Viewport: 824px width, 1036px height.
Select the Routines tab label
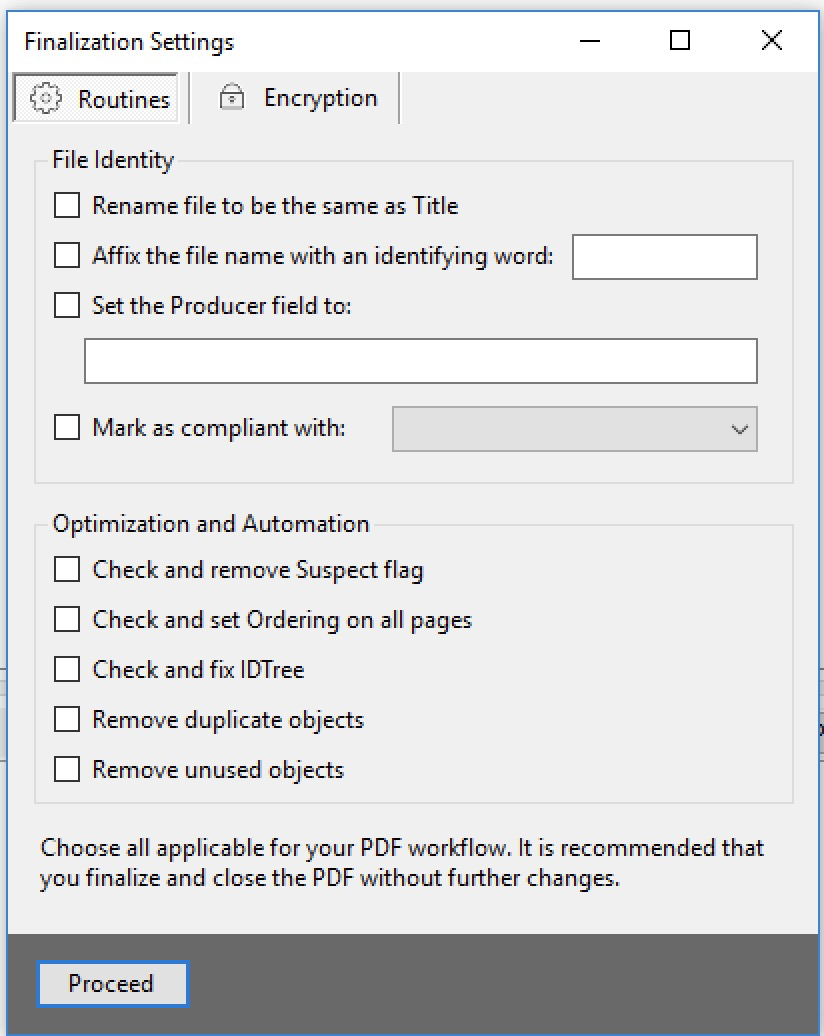coord(124,100)
